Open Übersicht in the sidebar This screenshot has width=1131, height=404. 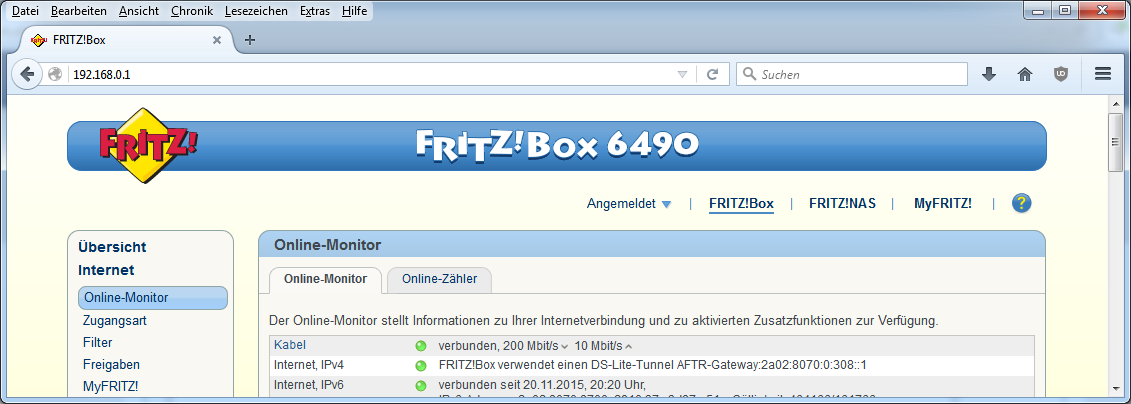(x=112, y=247)
